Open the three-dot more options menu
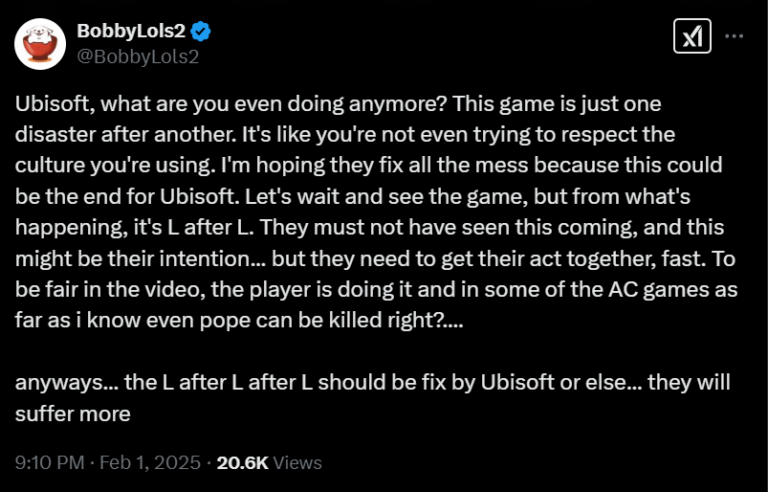 734,36
